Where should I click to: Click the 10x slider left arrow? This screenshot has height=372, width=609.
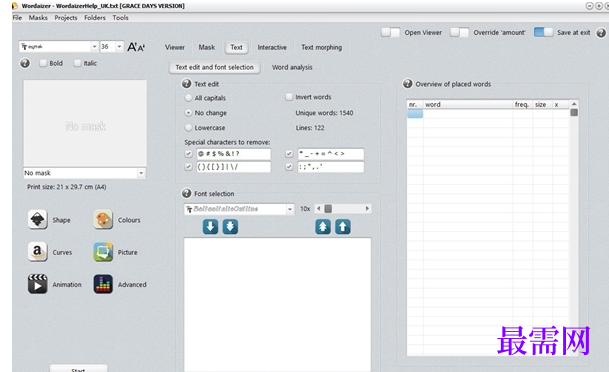318,209
